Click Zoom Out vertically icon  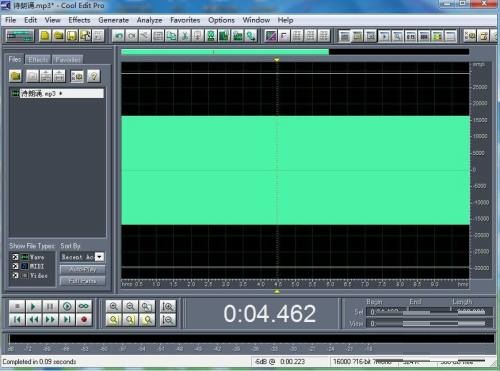(x=167, y=320)
